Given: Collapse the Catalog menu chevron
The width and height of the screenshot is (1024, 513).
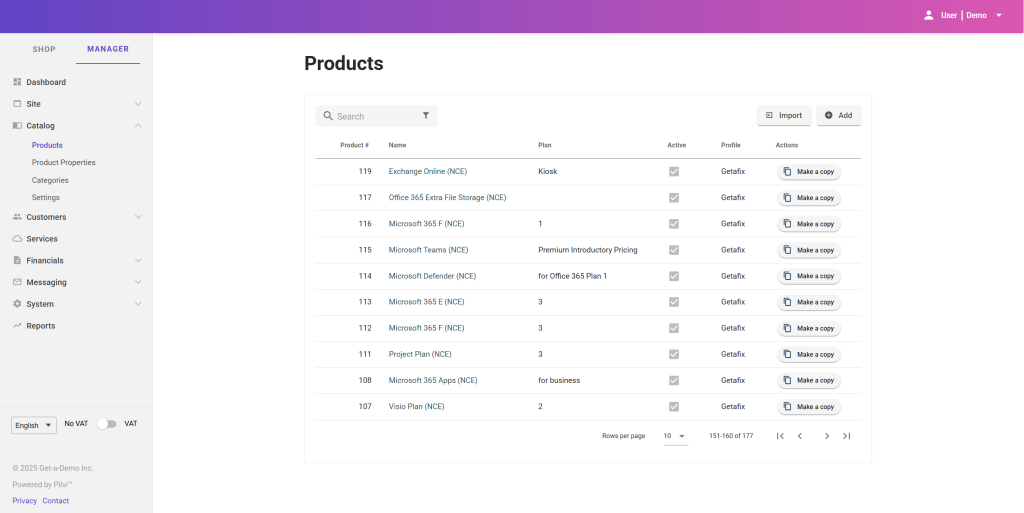Looking at the screenshot, I should click(x=138, y=125).
